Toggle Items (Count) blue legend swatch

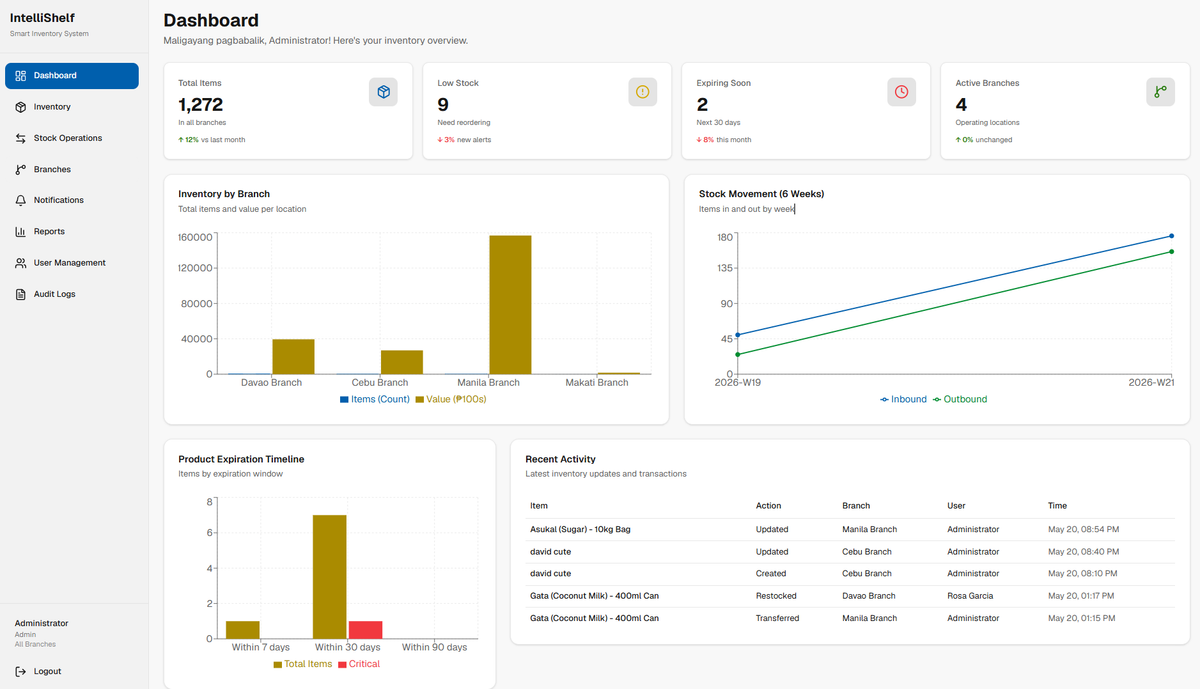344,399
